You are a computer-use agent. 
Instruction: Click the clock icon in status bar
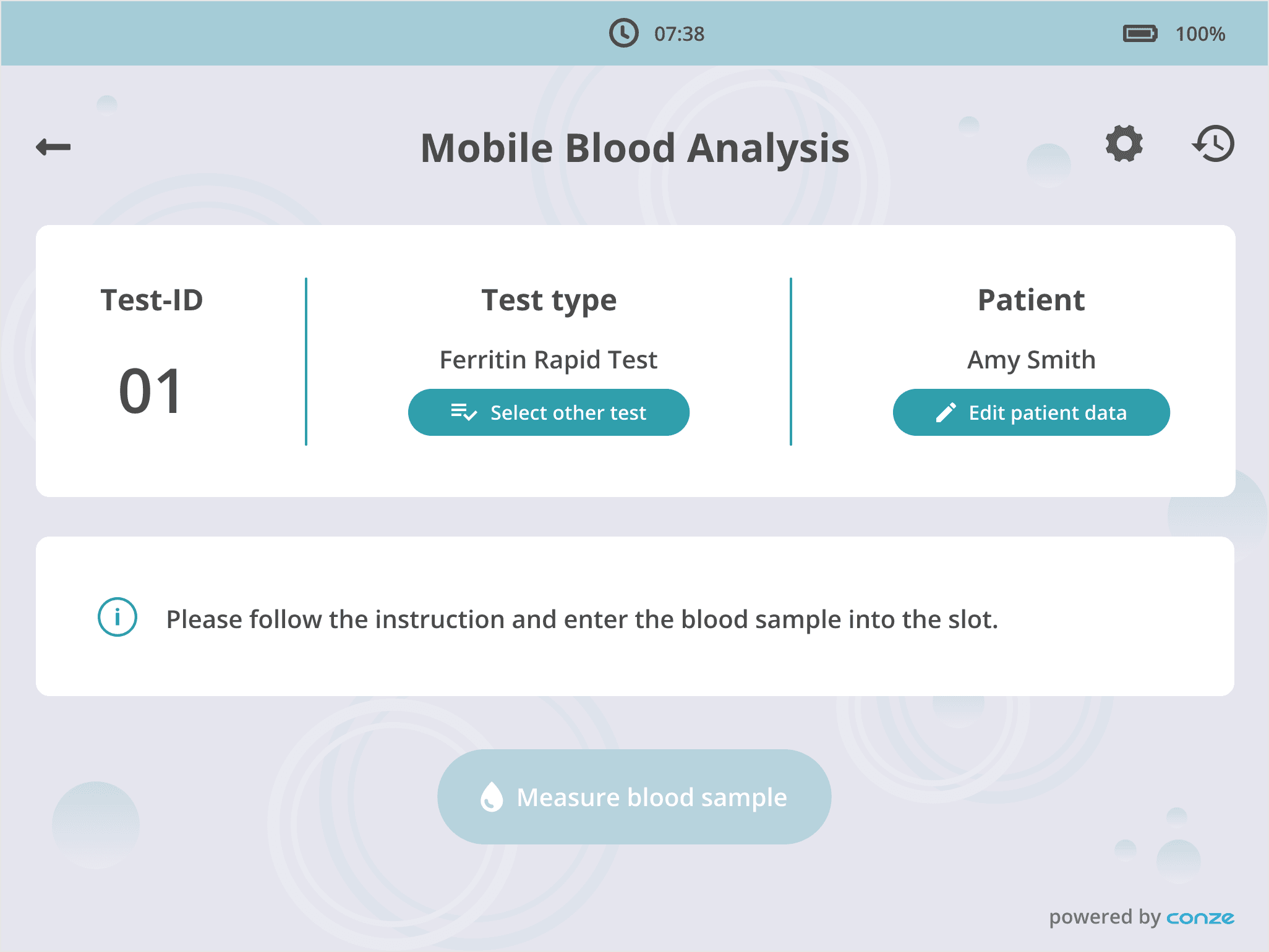pyautogui.click(x=623, y=33)
